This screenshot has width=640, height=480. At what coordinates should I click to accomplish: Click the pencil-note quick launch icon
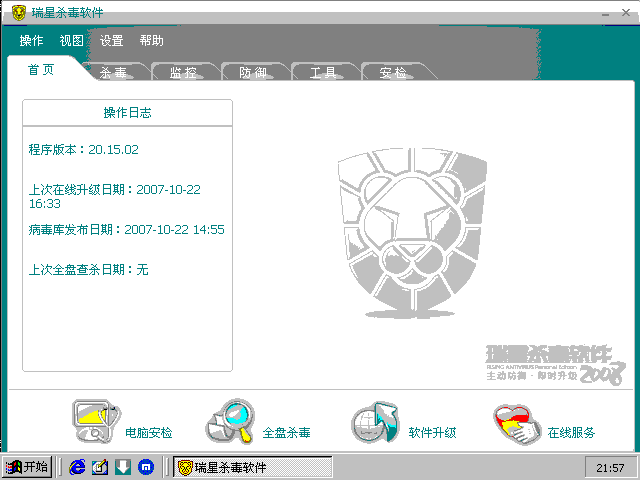point(100,467)
